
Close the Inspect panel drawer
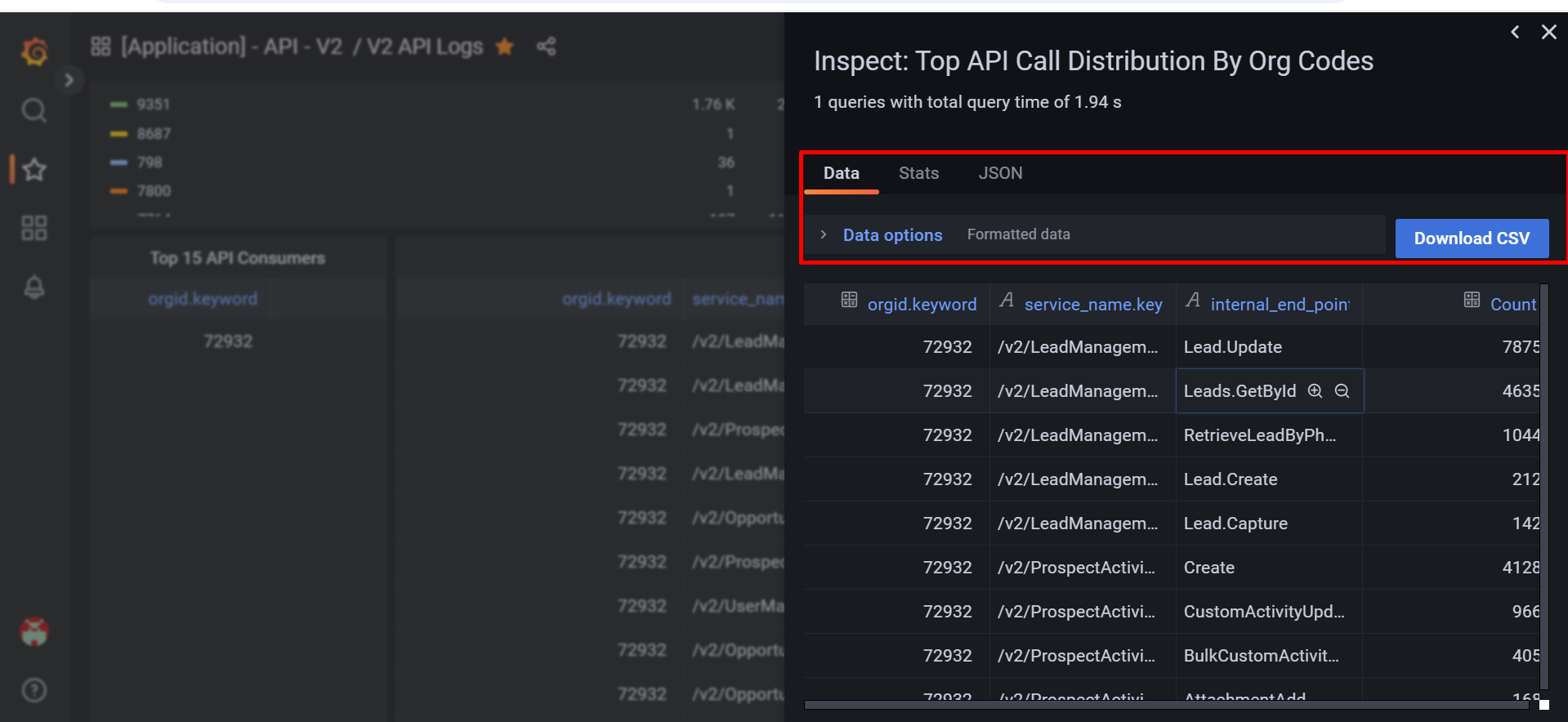point(1548,33)
